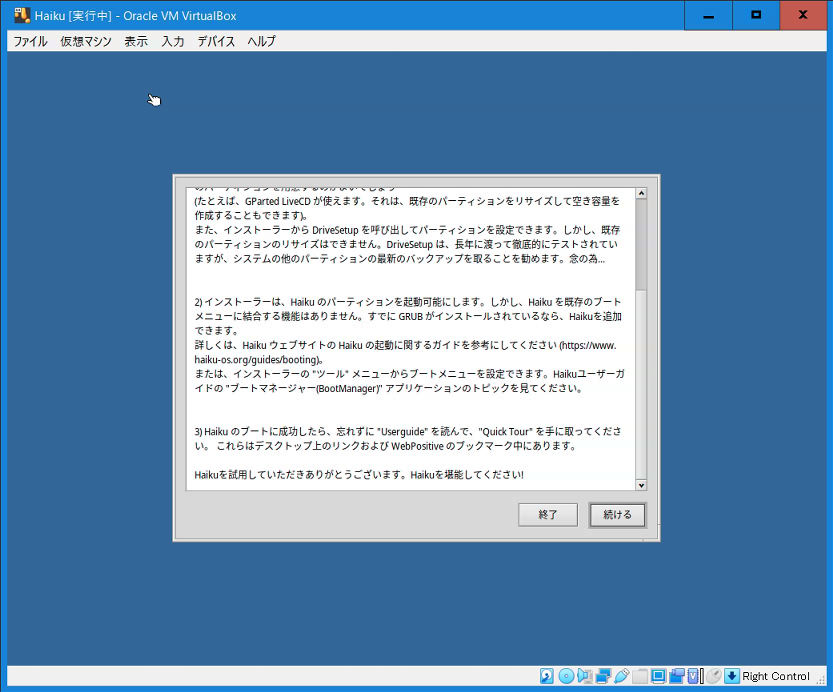
Task: Open the デバイス menu
Action: coord(216,41)
